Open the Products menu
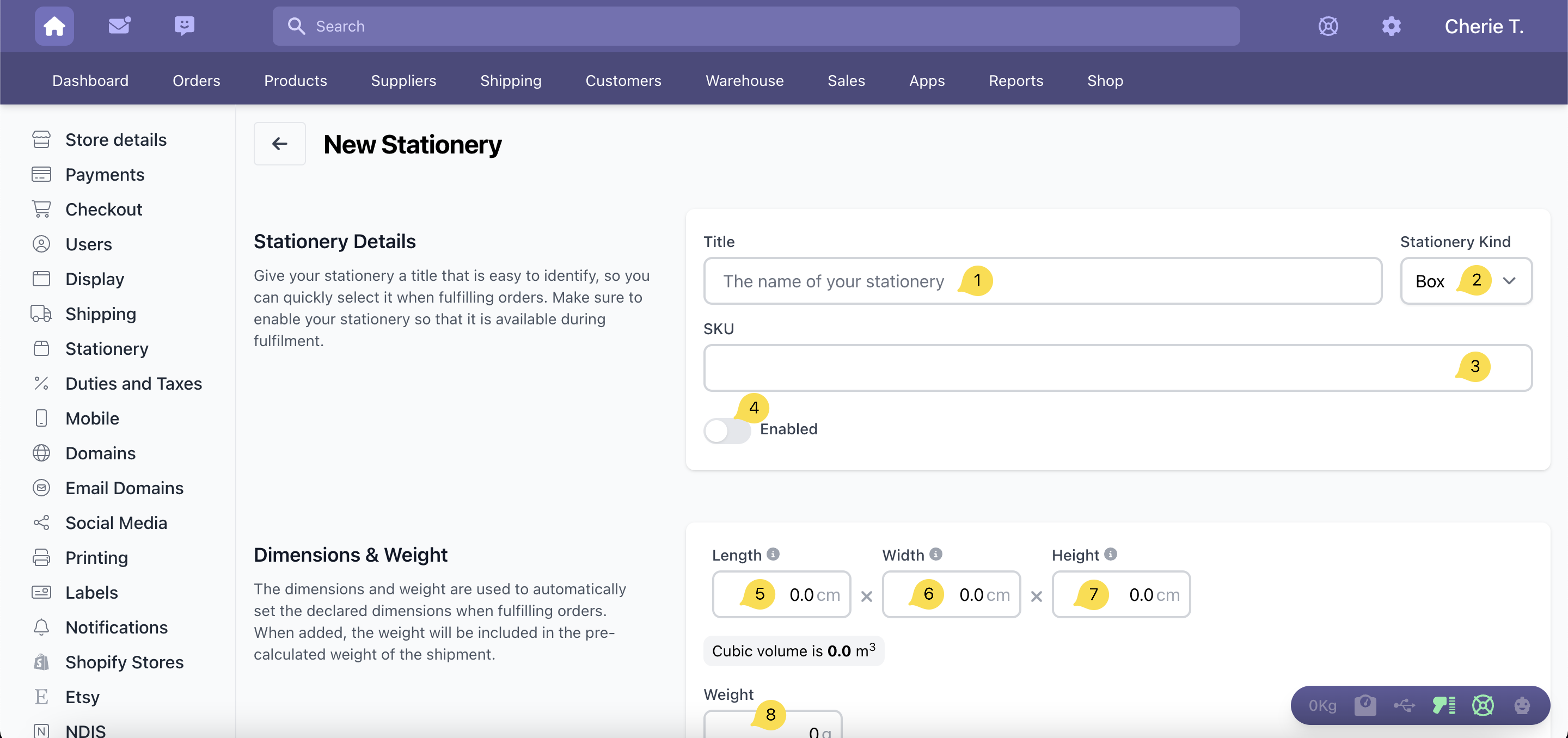Screen dimensions: 1568x738 pyautogui.click(x=295, y=81)
